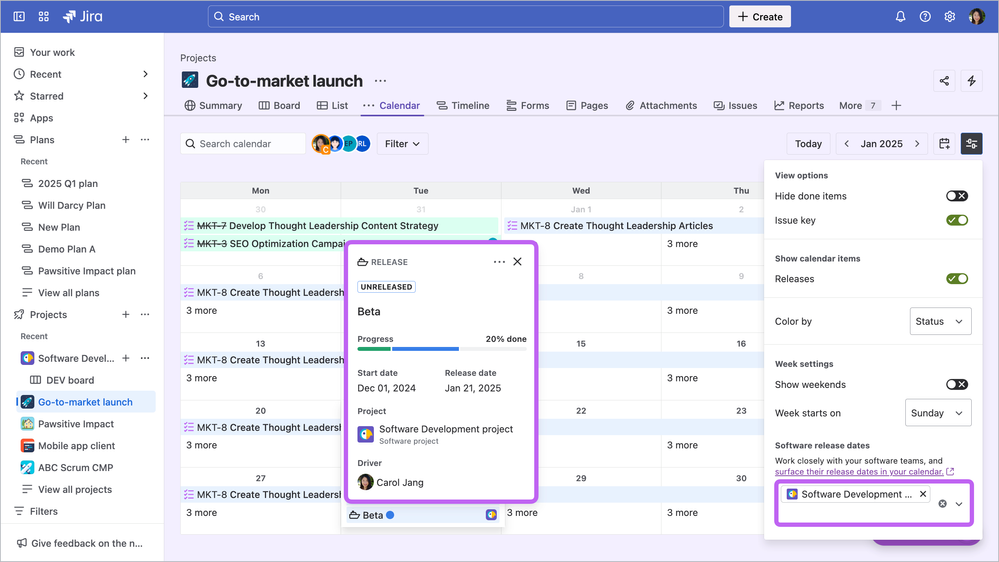Open the Summary tab
This screenshot has width=999, height=562.
pyautogui.click(x=213, y=105)
